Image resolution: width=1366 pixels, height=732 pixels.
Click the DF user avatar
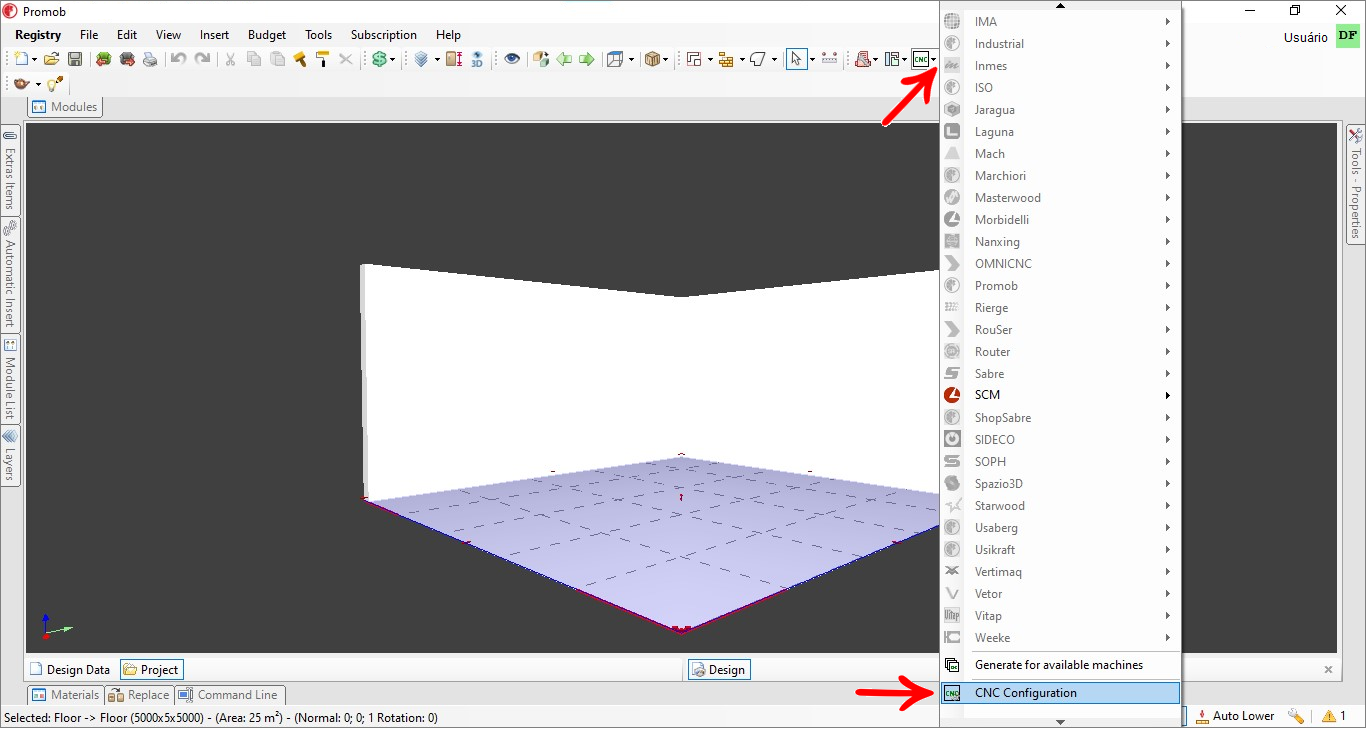click(x=1348, y=37)
